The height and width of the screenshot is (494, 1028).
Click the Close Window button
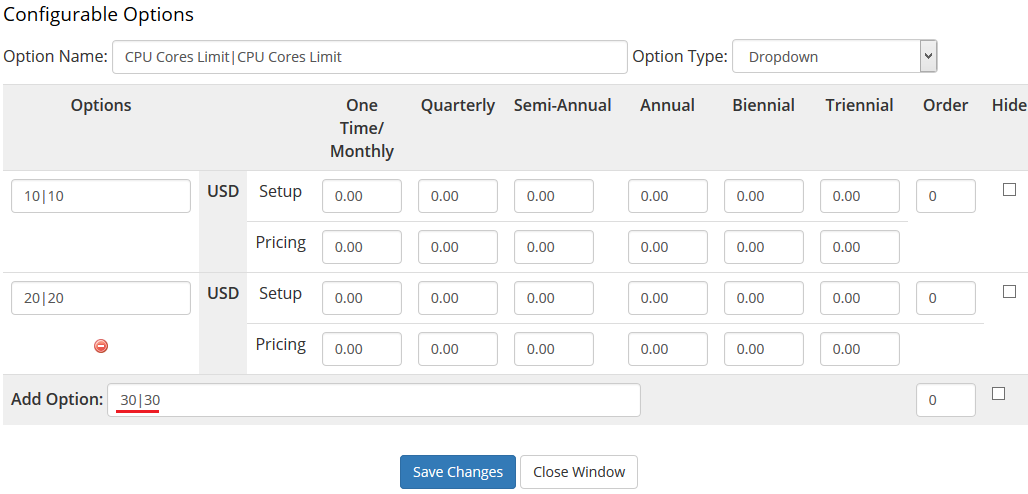(x=579, y=472)
